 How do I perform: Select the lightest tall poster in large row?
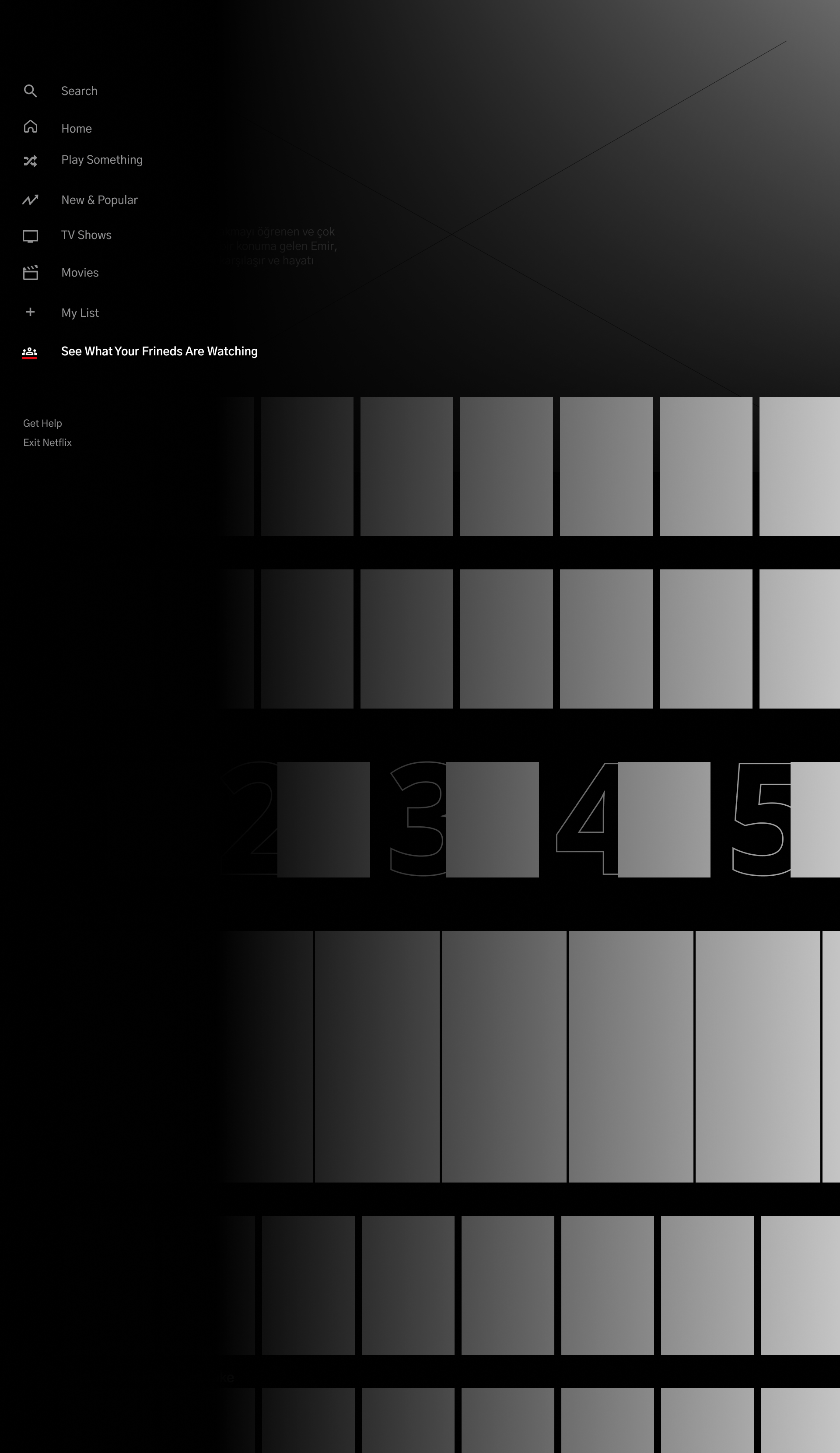(x=757, y=1056)
